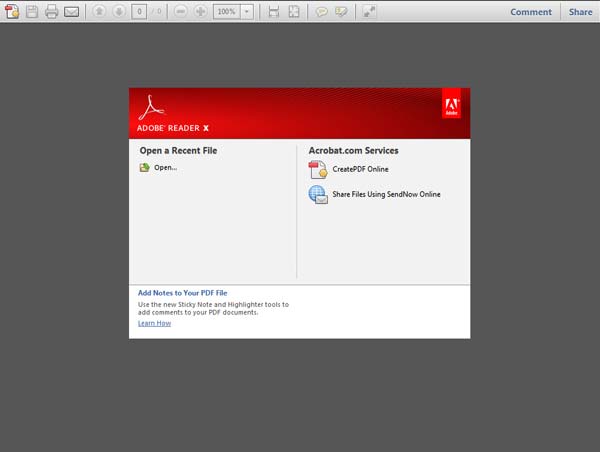This screenshot has width=600, height=452.
Task: Open CreatePDF Online service link
Action: point(360,169)
